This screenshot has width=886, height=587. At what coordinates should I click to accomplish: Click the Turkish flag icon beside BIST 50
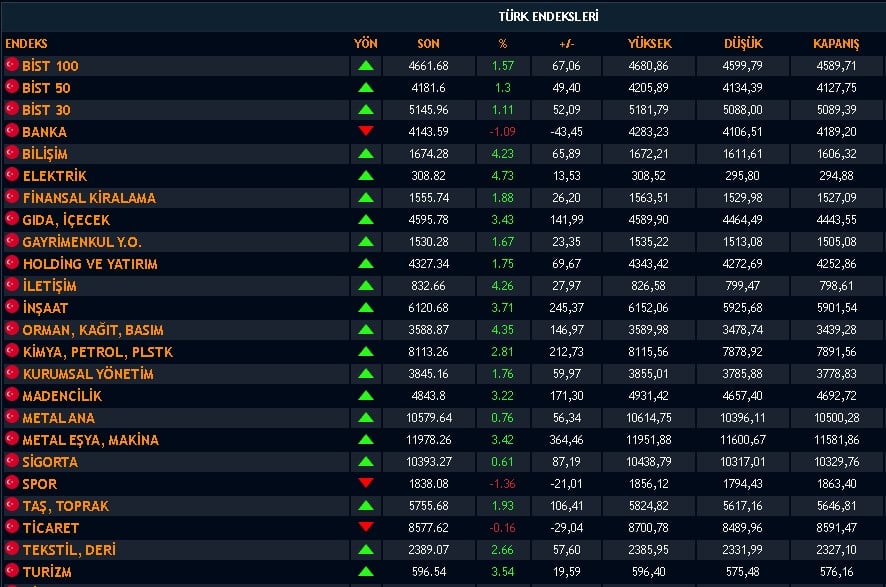point(12,87)
